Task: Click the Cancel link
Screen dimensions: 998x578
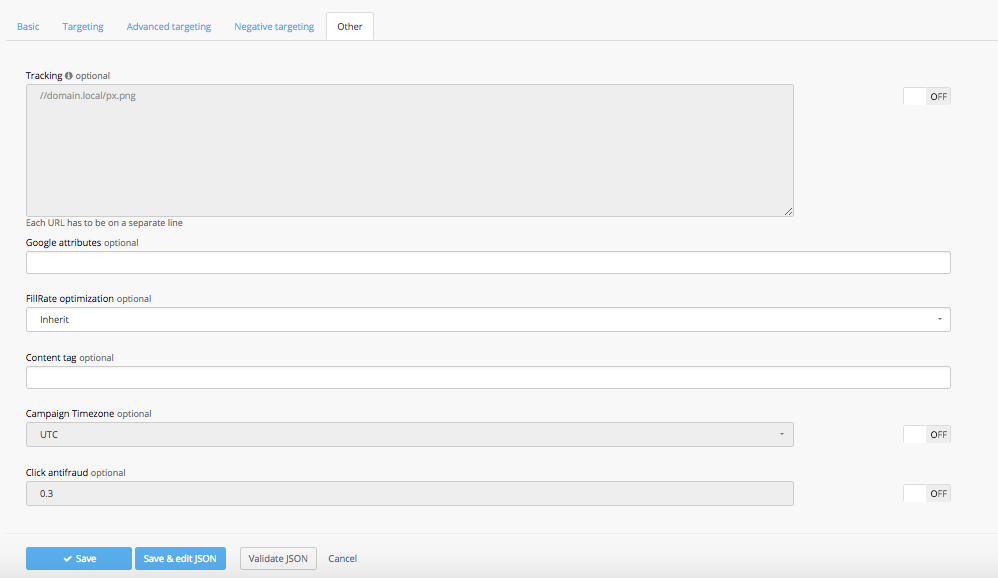Action: 343,559
